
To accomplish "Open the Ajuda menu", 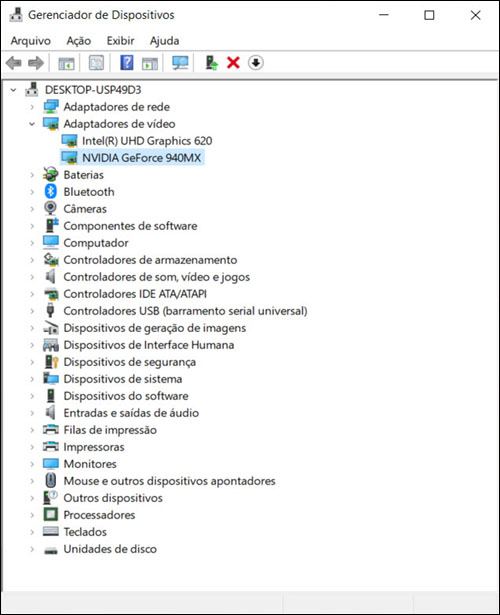I will (164, 41).
